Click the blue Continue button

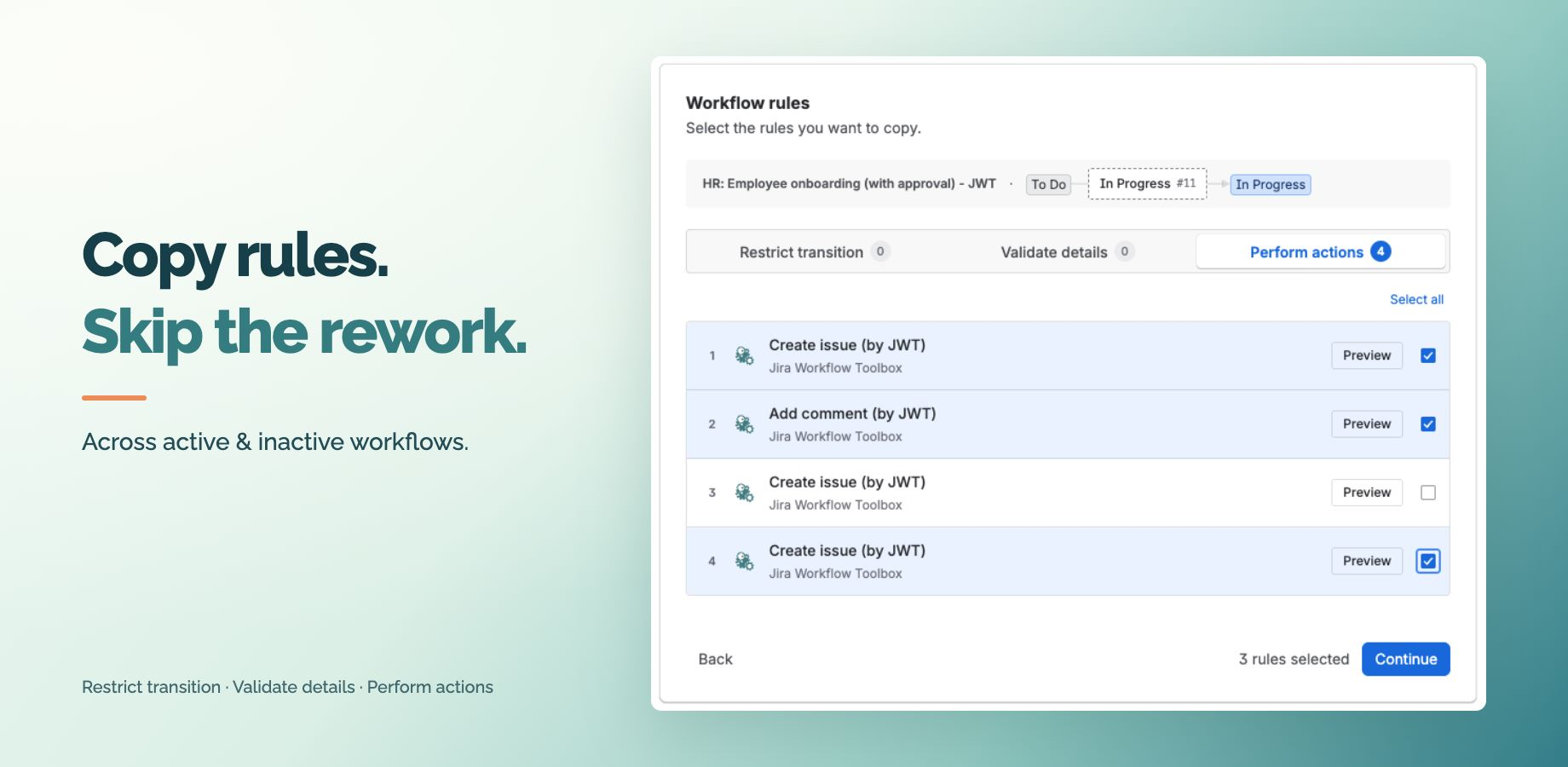1405,659
